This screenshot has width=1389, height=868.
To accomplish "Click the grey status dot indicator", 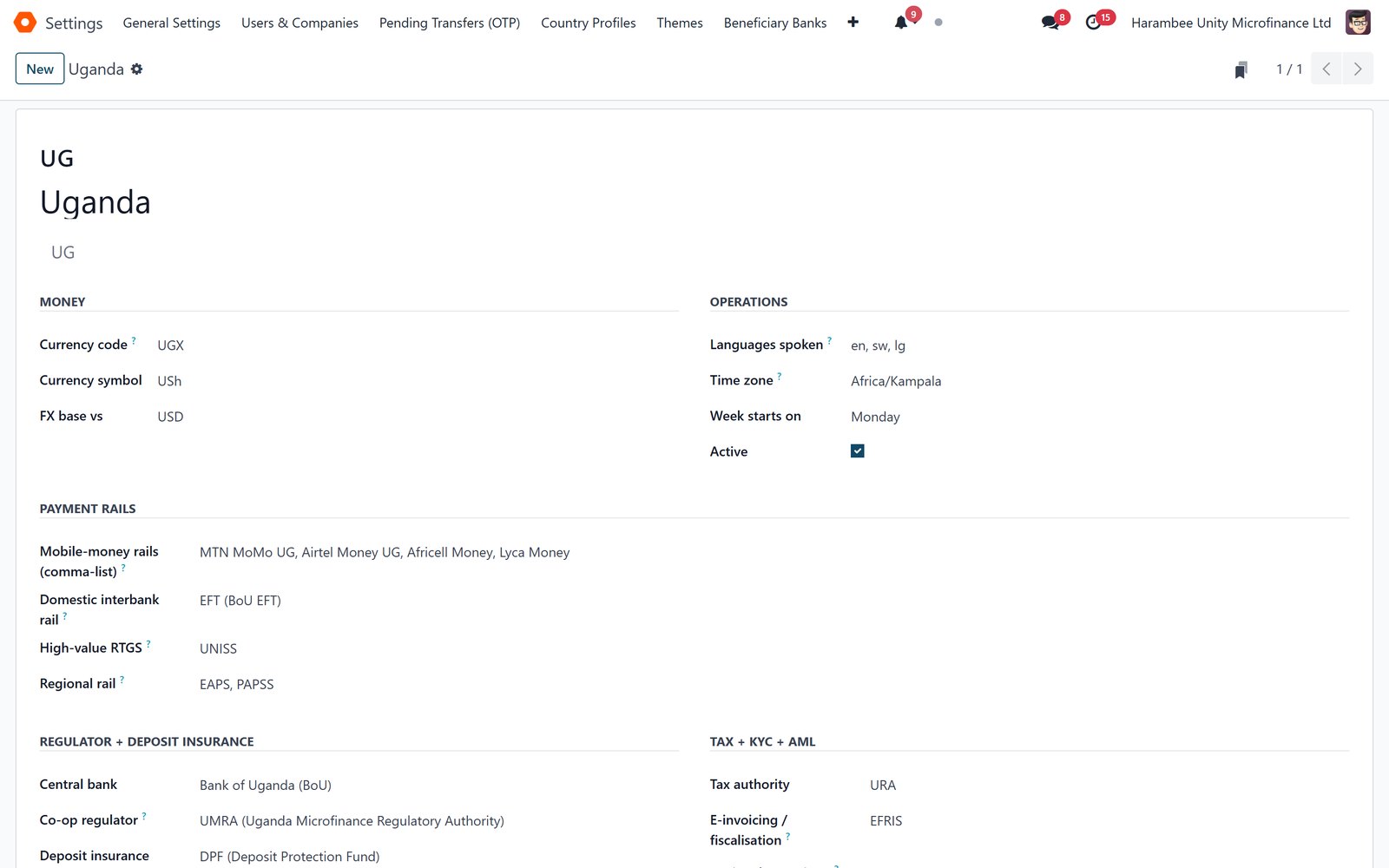I will (938, 23).
